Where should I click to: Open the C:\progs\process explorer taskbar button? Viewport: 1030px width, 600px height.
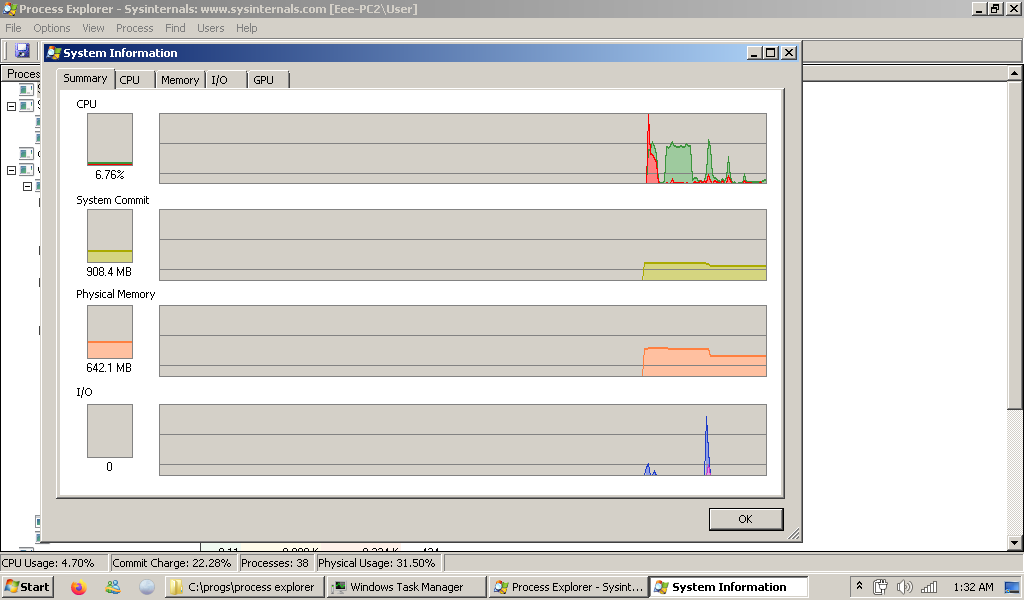click(x=244, y=587)
